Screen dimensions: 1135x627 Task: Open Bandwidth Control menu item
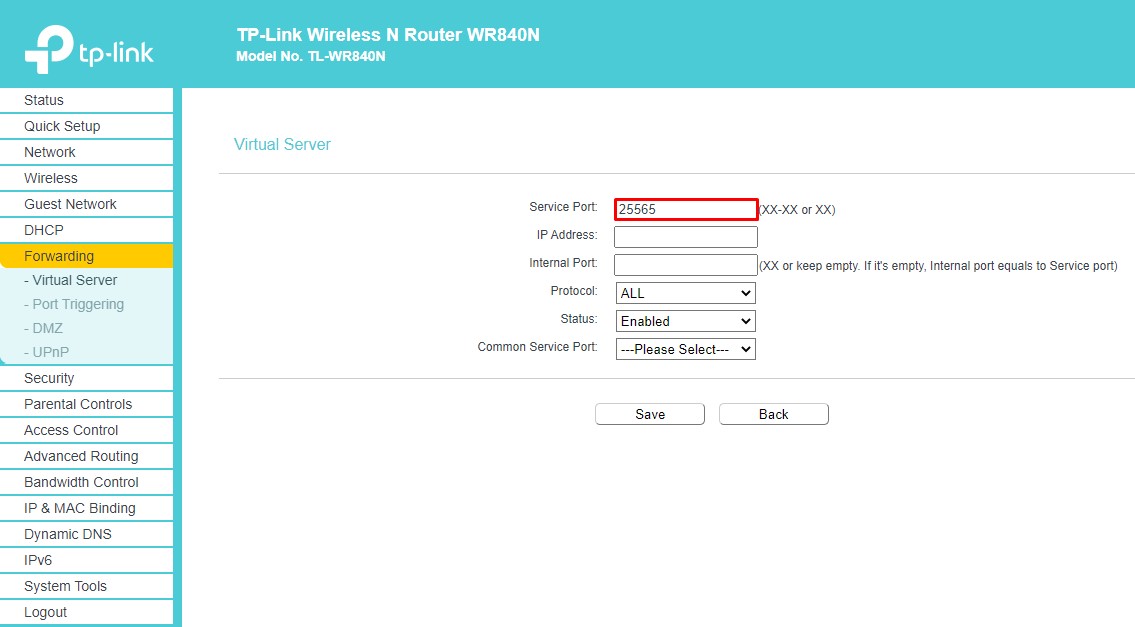[86, 482]
